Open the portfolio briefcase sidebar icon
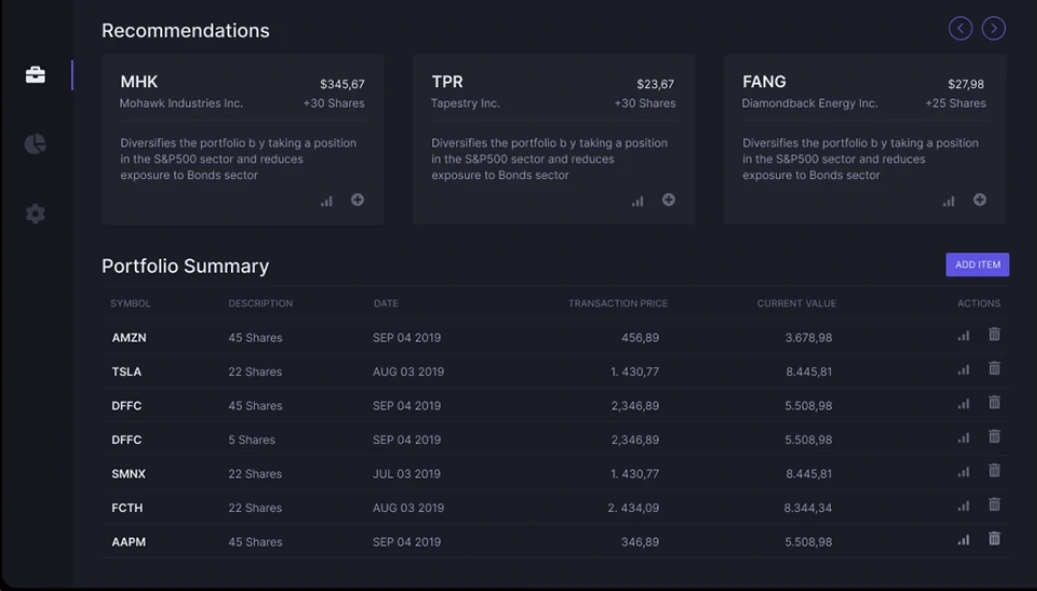1037x591 pixels. (x=35, y=75)
